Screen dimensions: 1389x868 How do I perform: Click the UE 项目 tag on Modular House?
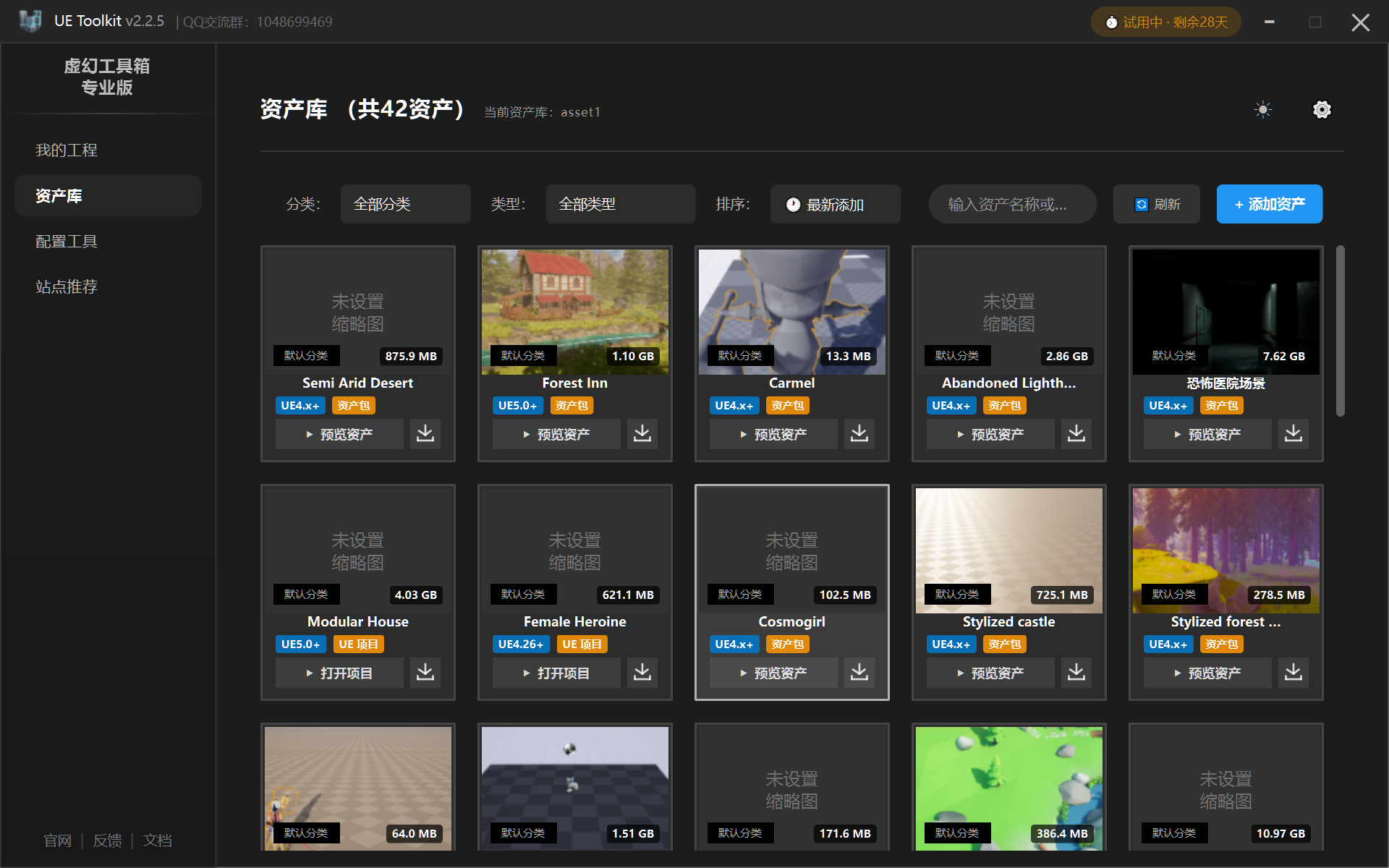click(x=359, y=644)
